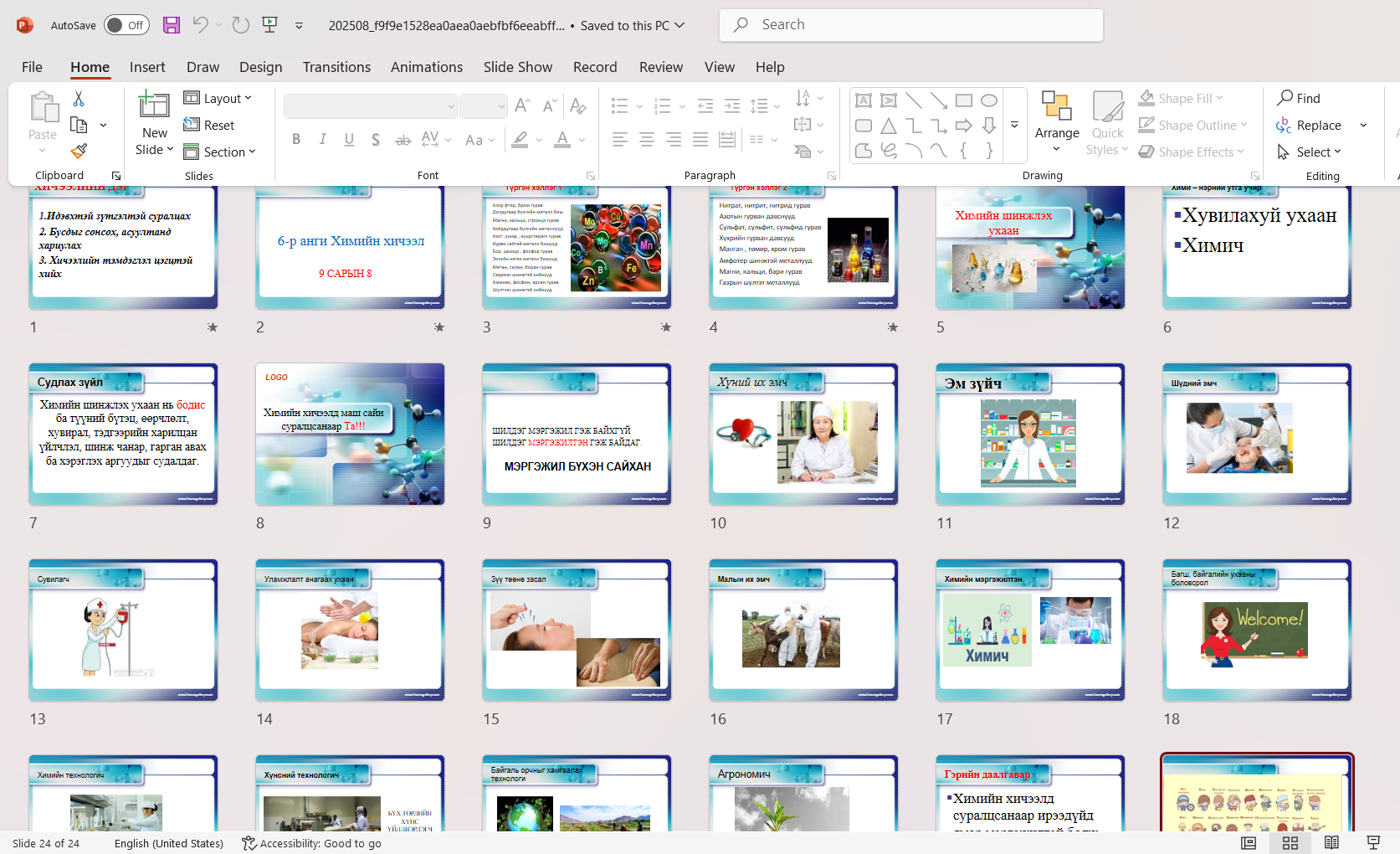The height and width of the screenshot is (854, 1400).
Task: Open Shape Fill dropdown
Action: click(1181, 98)
